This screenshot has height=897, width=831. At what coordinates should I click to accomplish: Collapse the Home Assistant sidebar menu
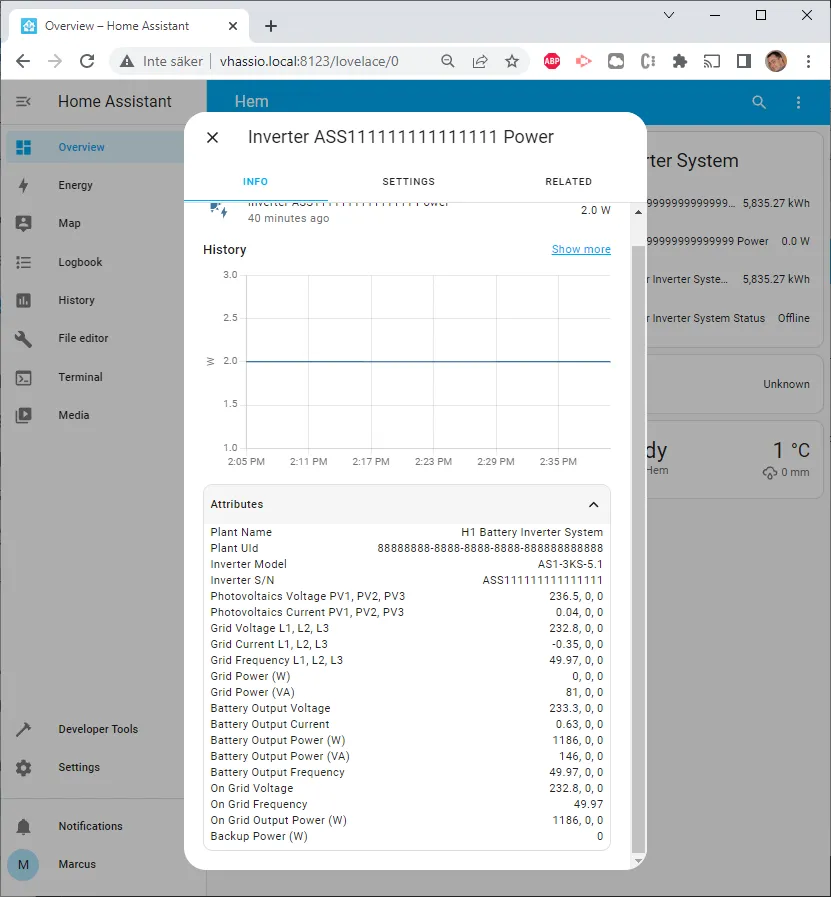coord(23,102)
